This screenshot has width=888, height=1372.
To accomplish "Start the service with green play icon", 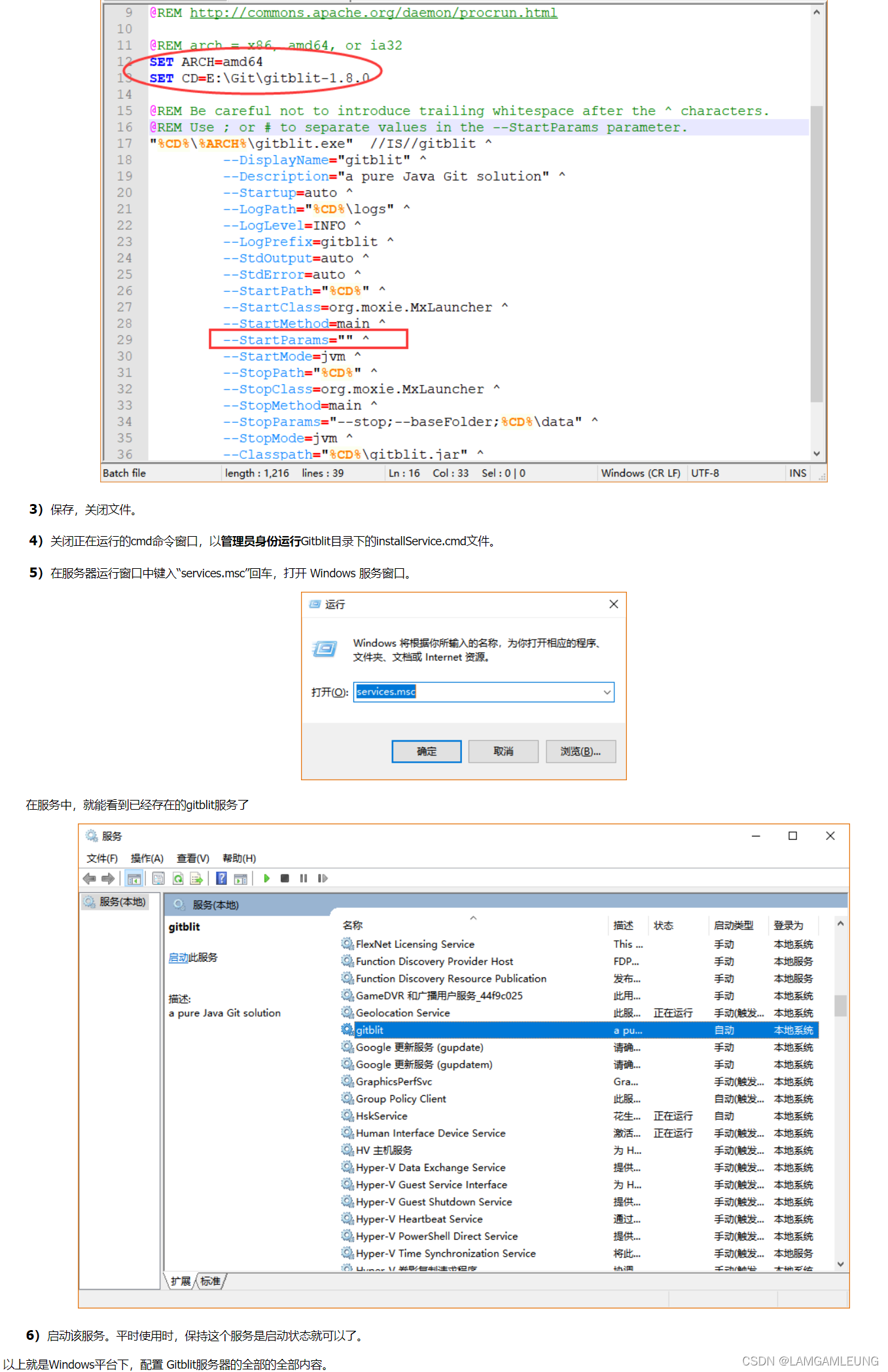I will [x=266, y=878].
